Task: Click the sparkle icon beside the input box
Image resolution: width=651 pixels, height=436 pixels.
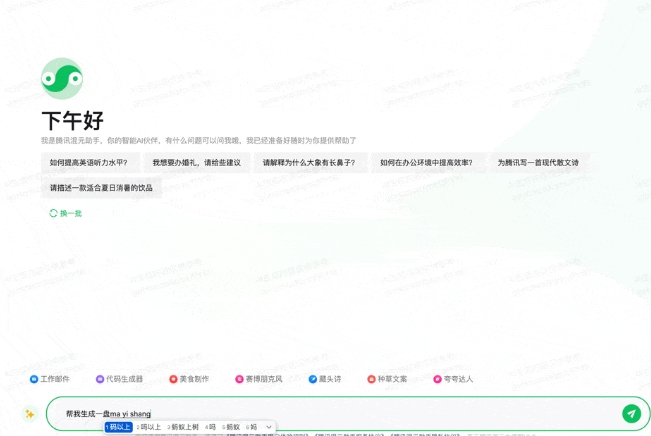Action: point(30,414)
